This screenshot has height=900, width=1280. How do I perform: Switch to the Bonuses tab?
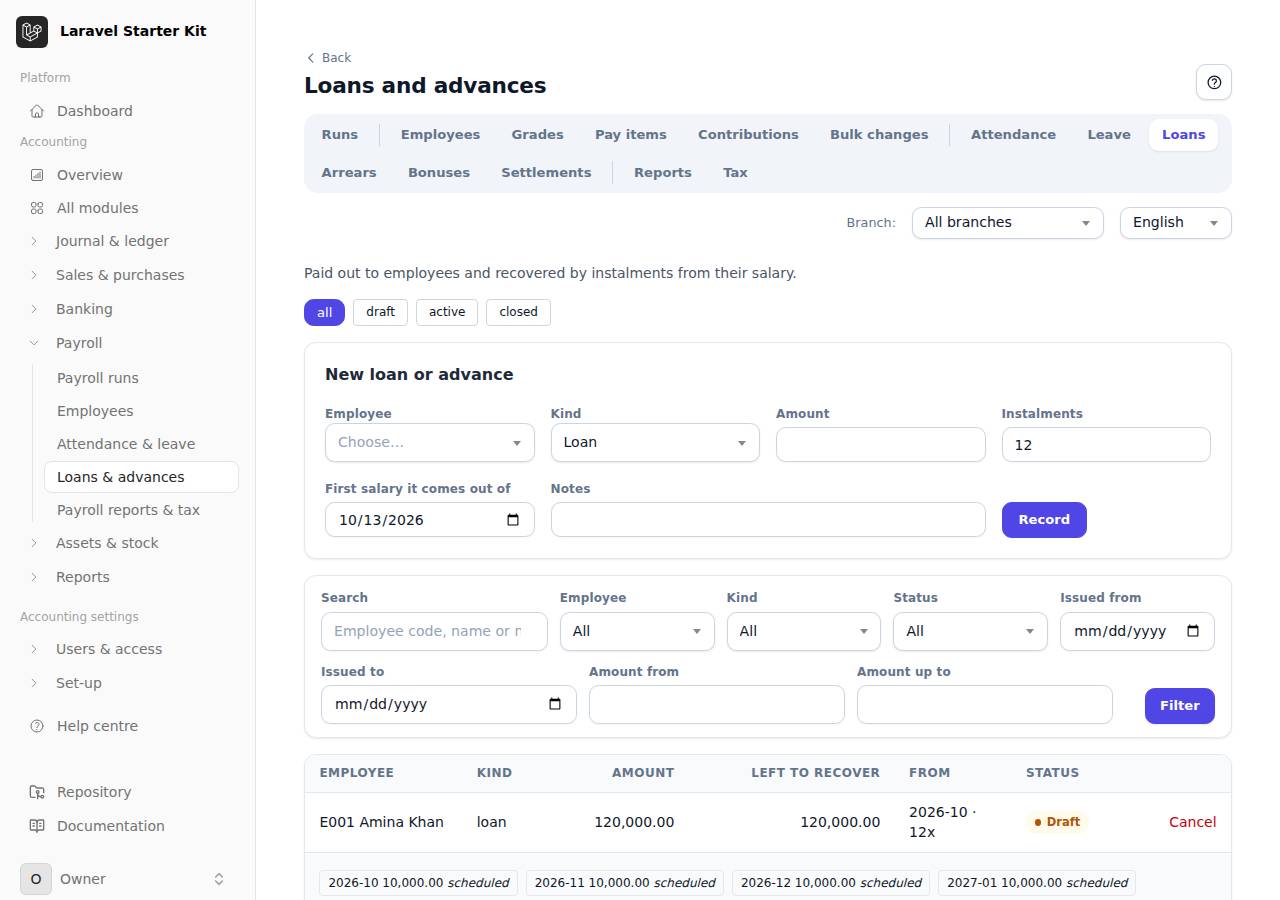coord(438,172)
